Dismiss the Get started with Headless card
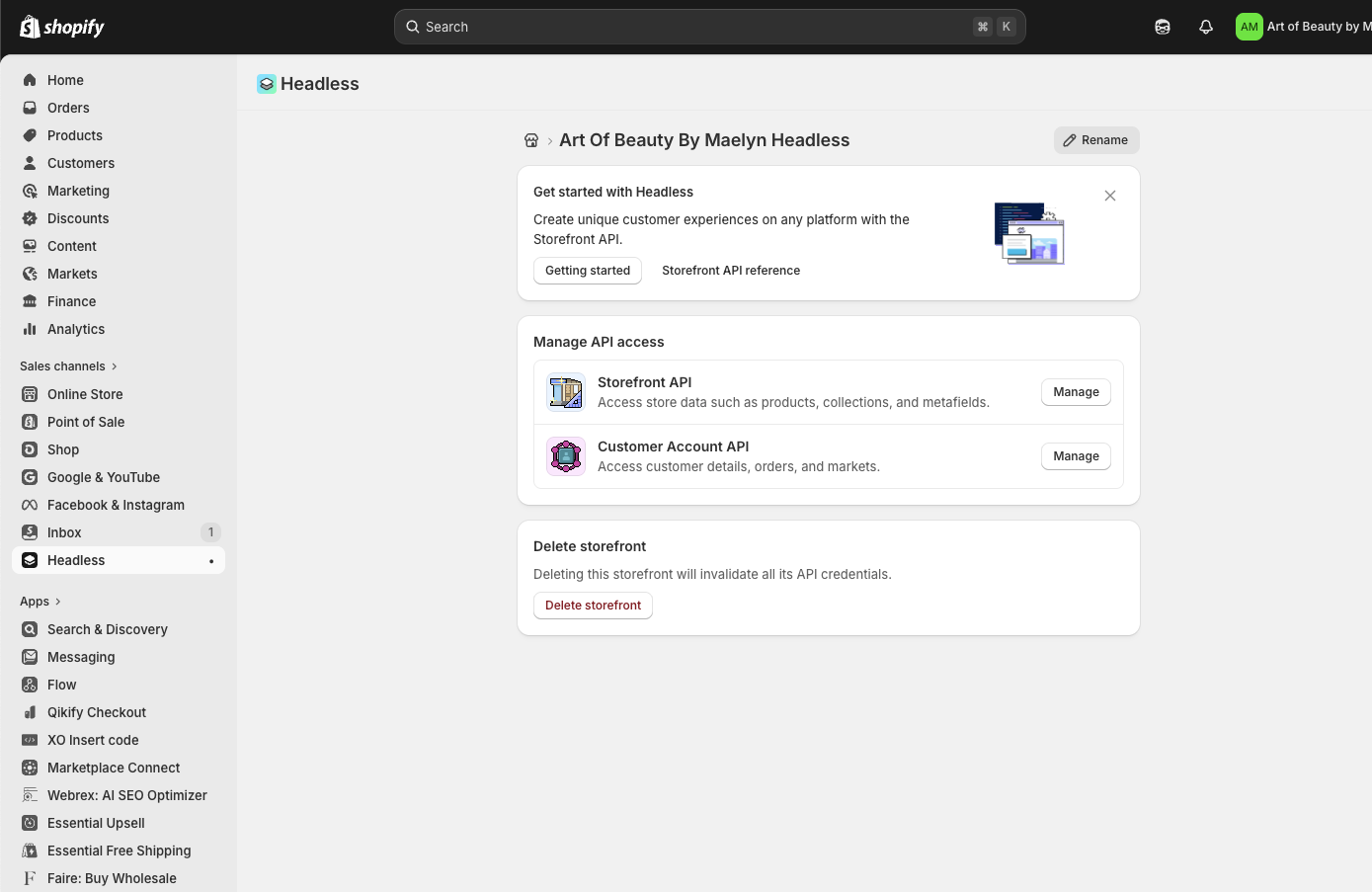 point(1110,196)
